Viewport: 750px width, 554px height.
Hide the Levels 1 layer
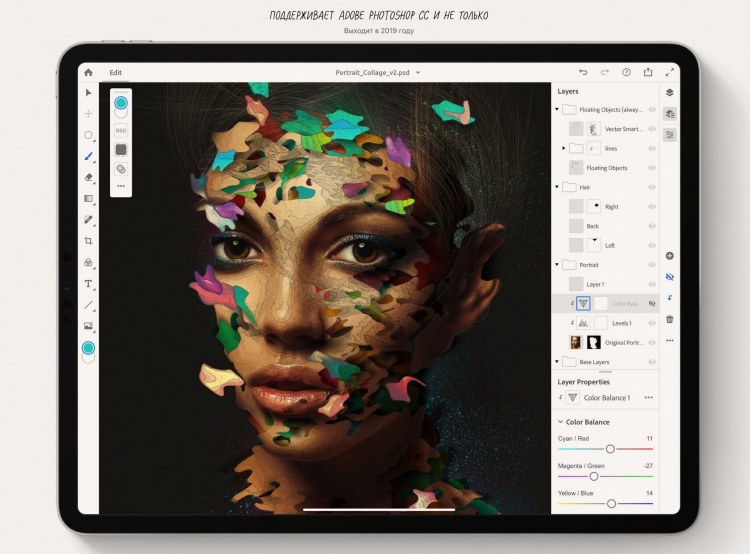point(651,323)
